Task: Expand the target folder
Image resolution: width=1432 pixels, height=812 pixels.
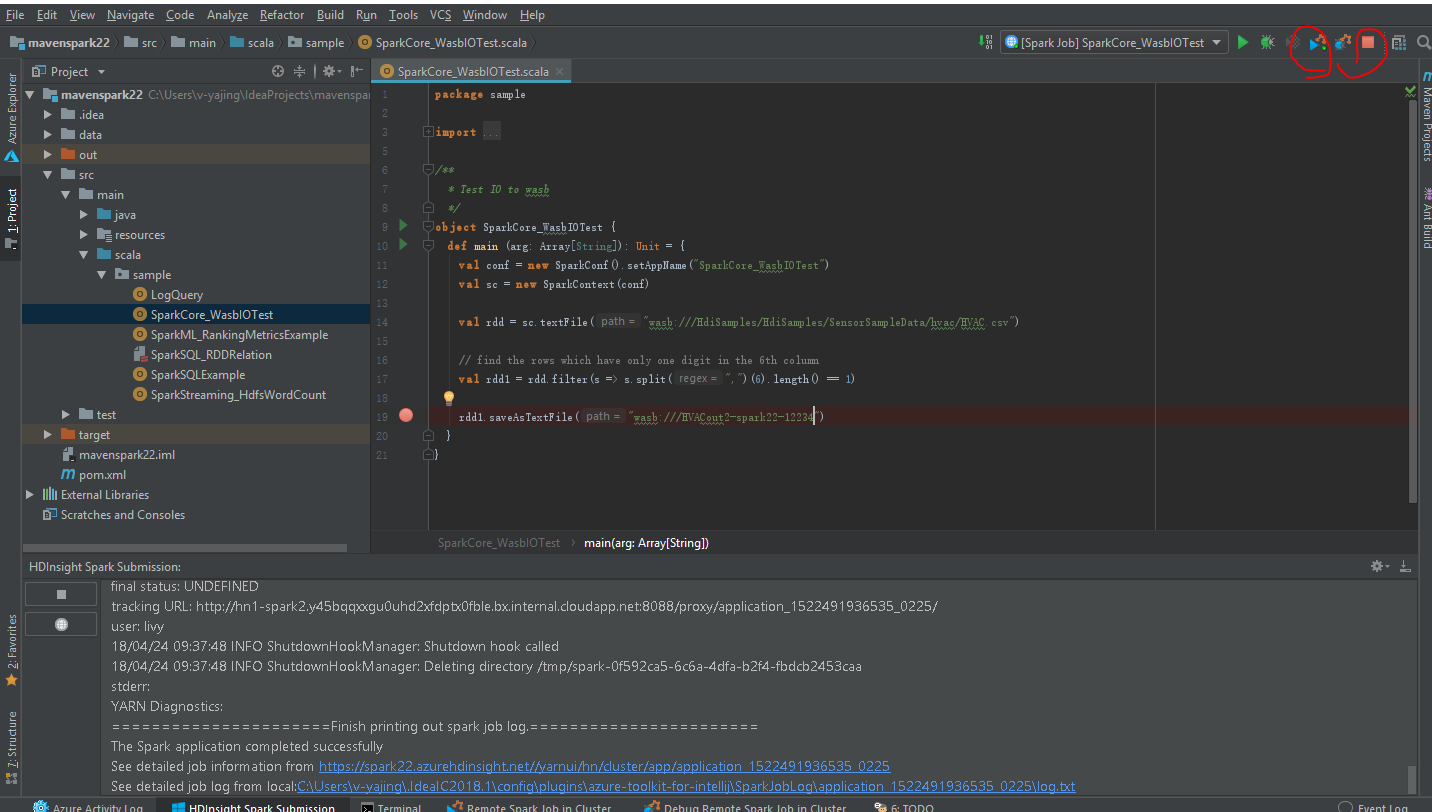Action: click(48, 435)
